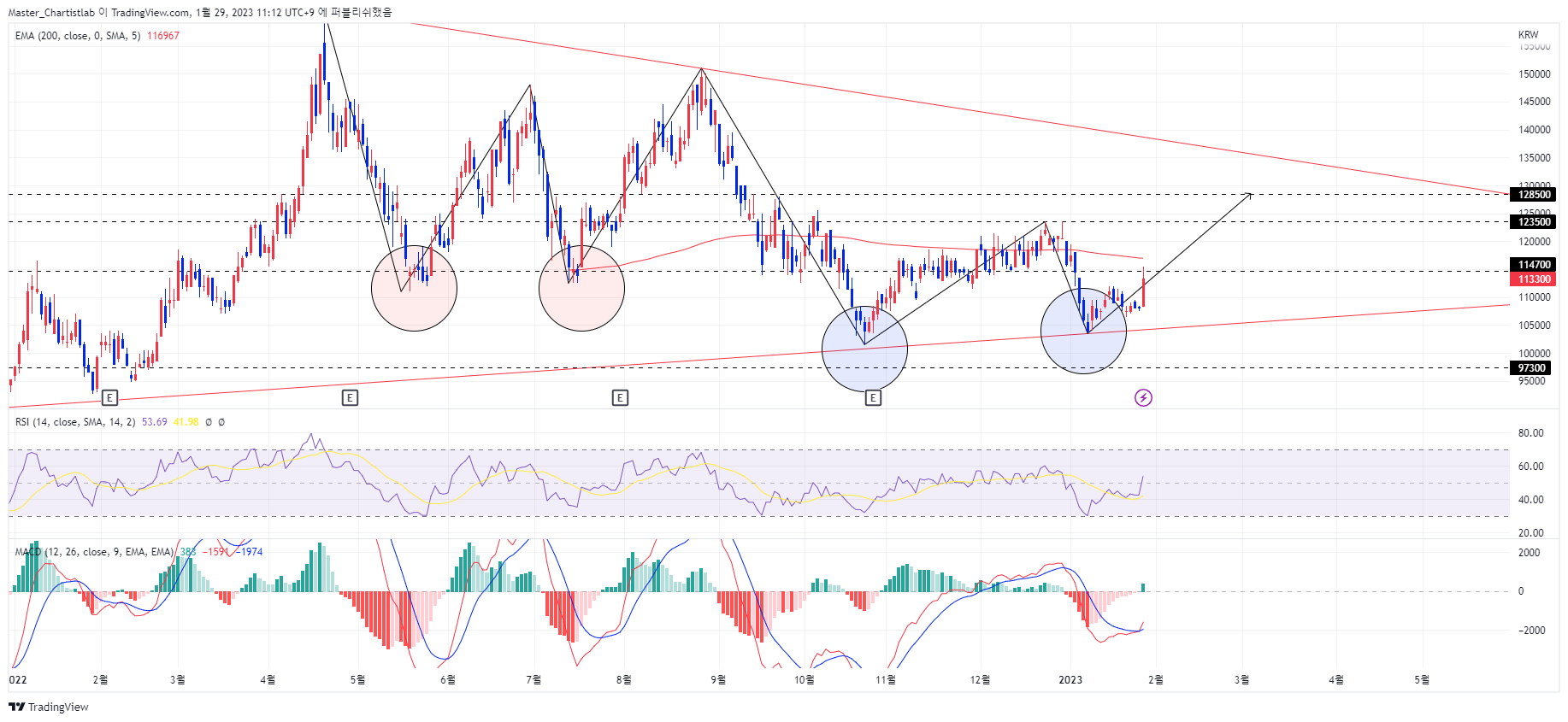Click the KRW currency label
1568x722 pixels.
(1529, 35)
